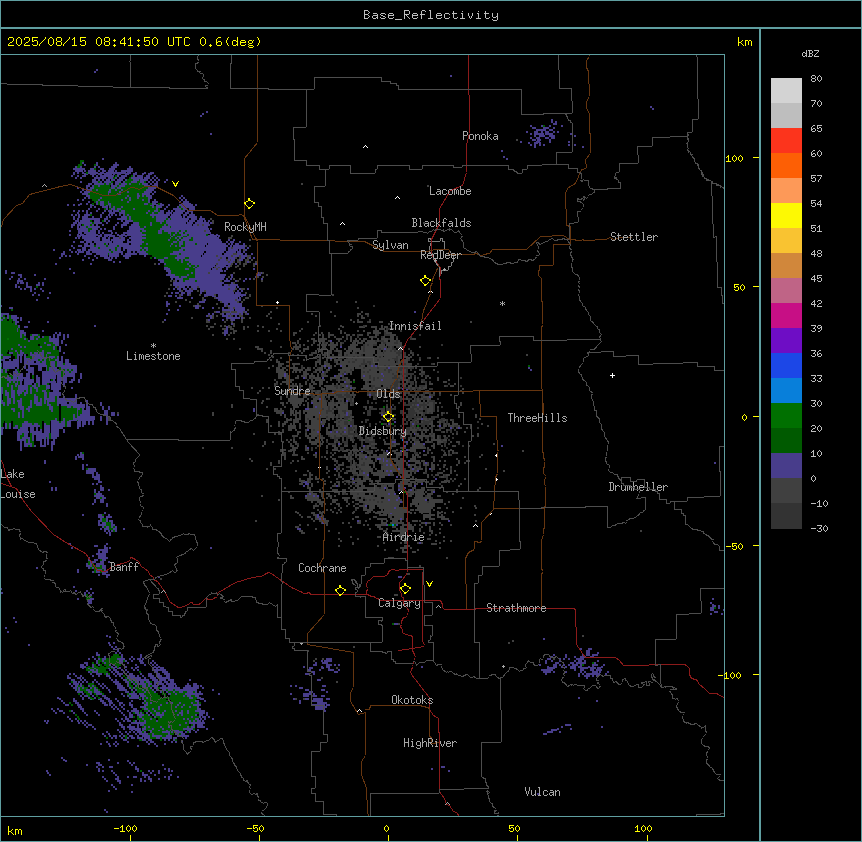Click the -50 tick on the horizontal axis
Viewport: 862px width, 842px height.
[255, 828]
